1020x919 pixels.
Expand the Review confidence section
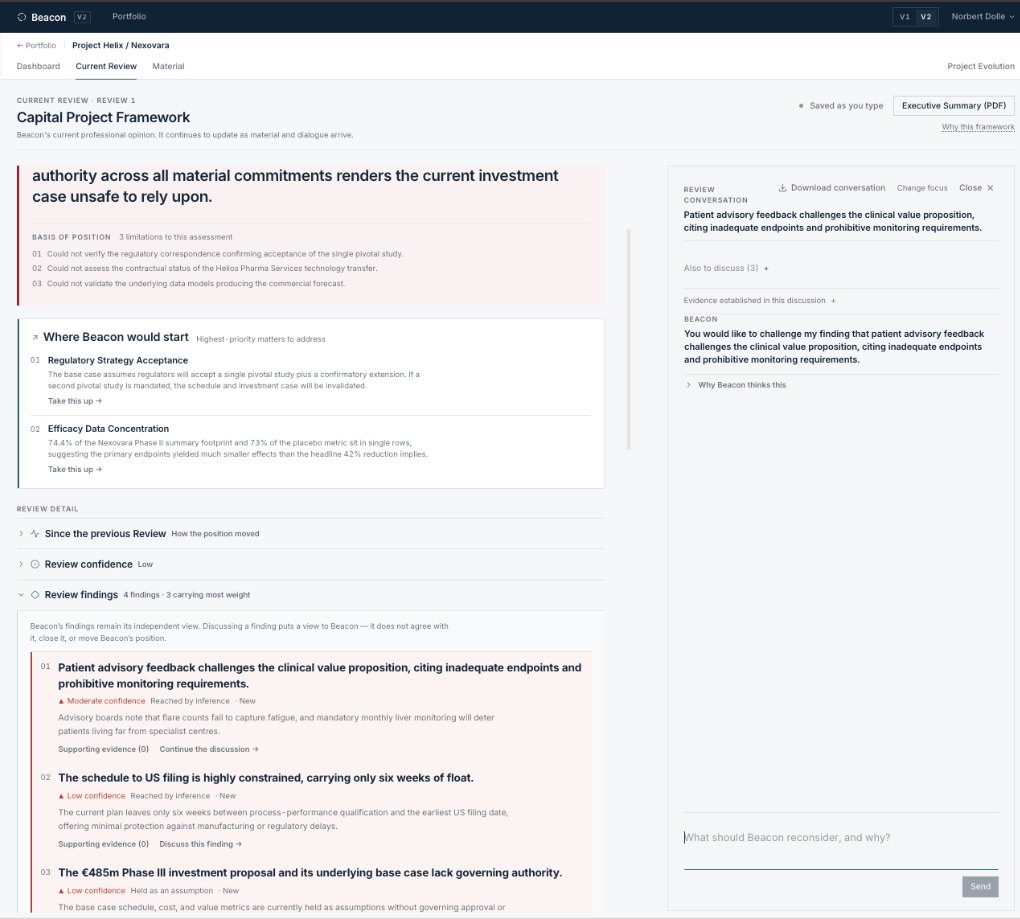click(x=311, y=564)
